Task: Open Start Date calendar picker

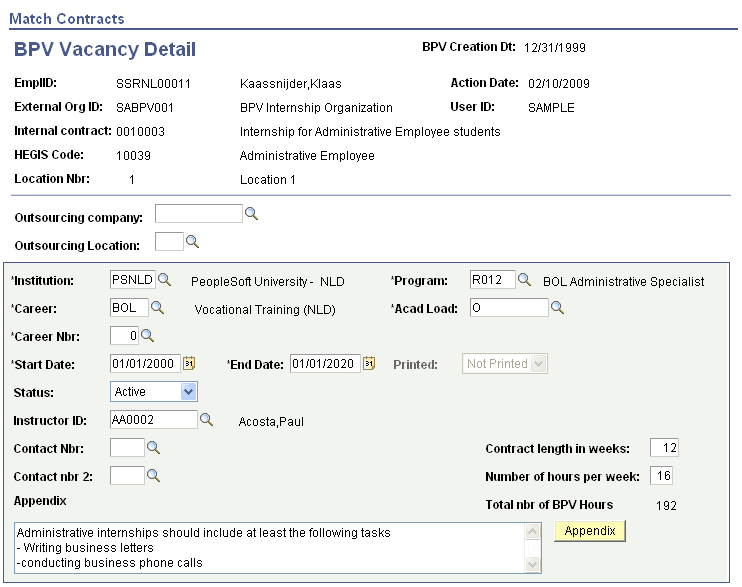Action: (x=189, y=364)
